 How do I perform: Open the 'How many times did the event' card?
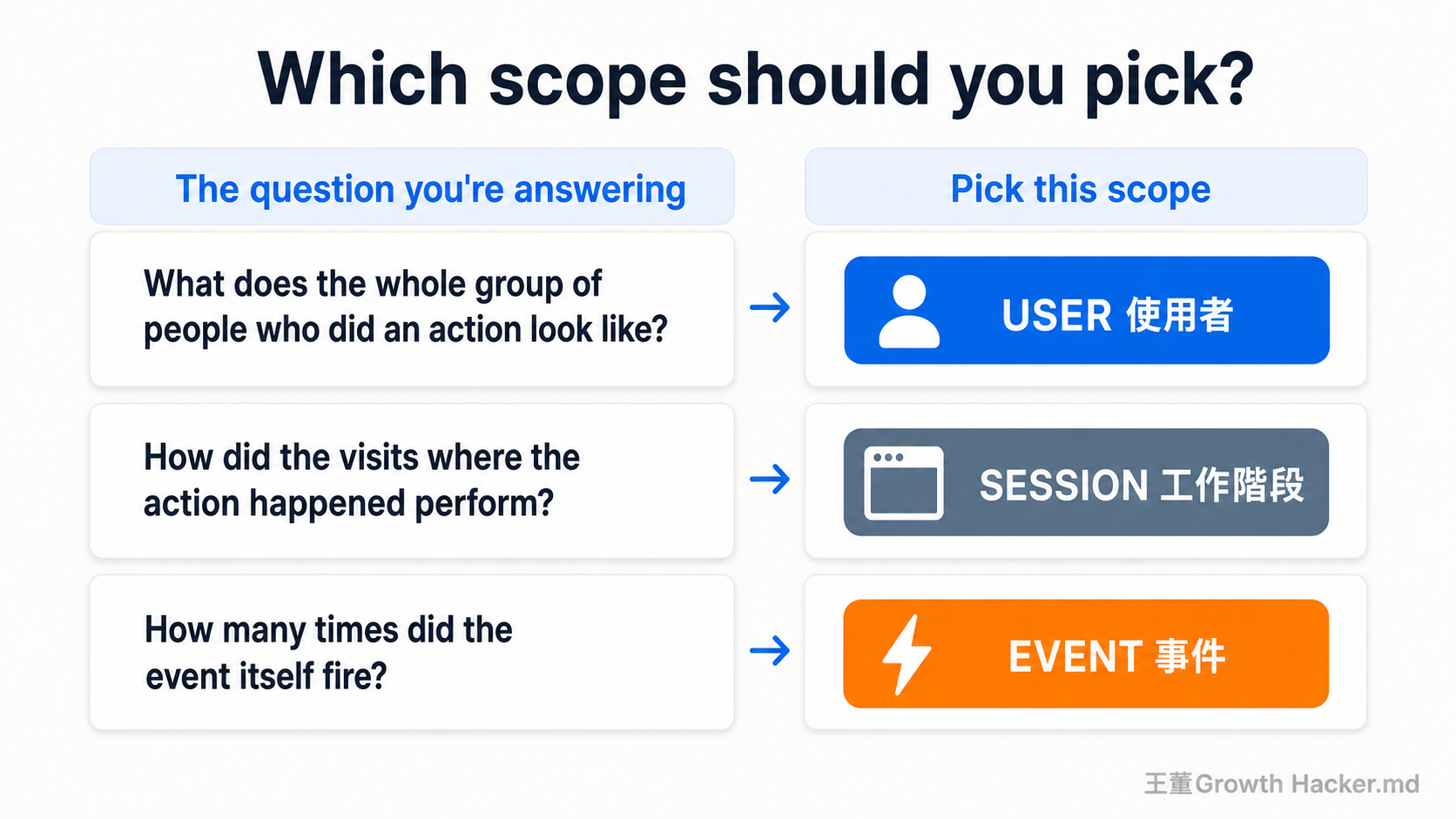tap(412, 652)
